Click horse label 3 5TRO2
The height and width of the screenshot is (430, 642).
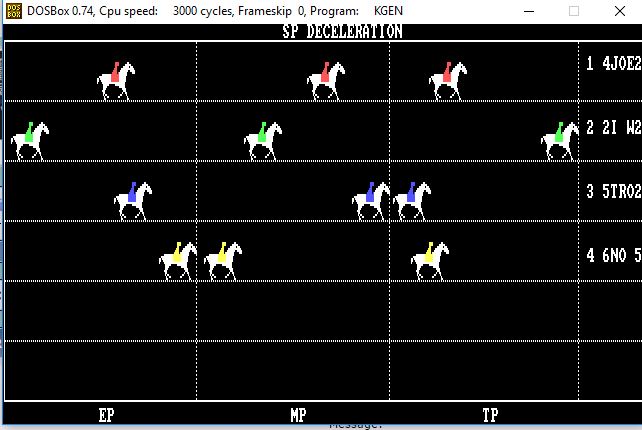[614, 191]
